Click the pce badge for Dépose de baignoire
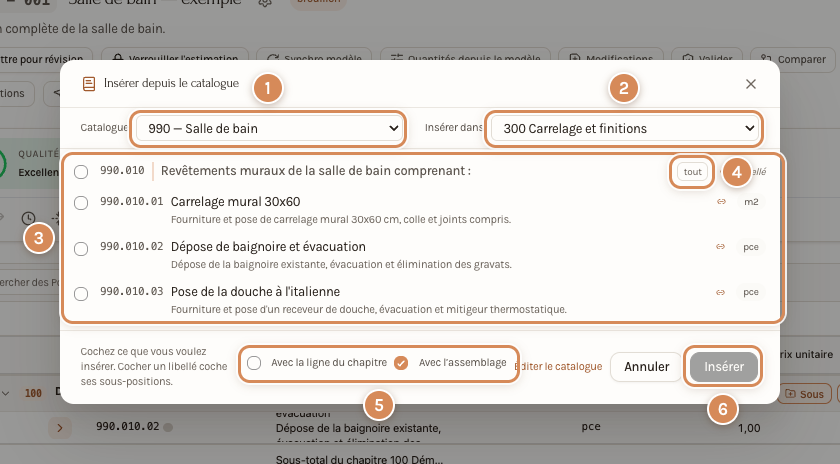The height and width of the screenshot is (464, 840). 751,247
